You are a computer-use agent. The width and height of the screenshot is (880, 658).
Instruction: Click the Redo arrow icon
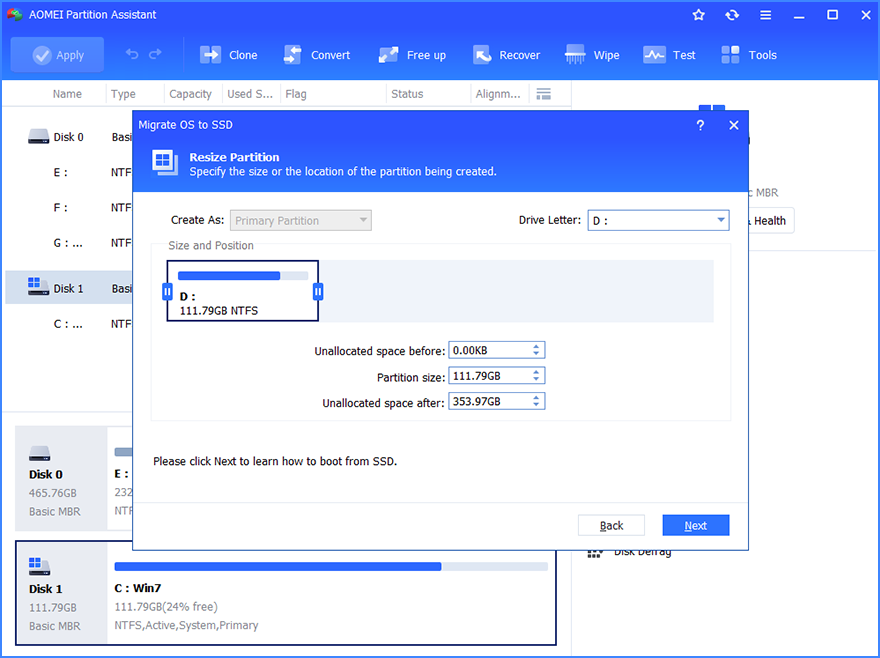(x=155, y=54)
